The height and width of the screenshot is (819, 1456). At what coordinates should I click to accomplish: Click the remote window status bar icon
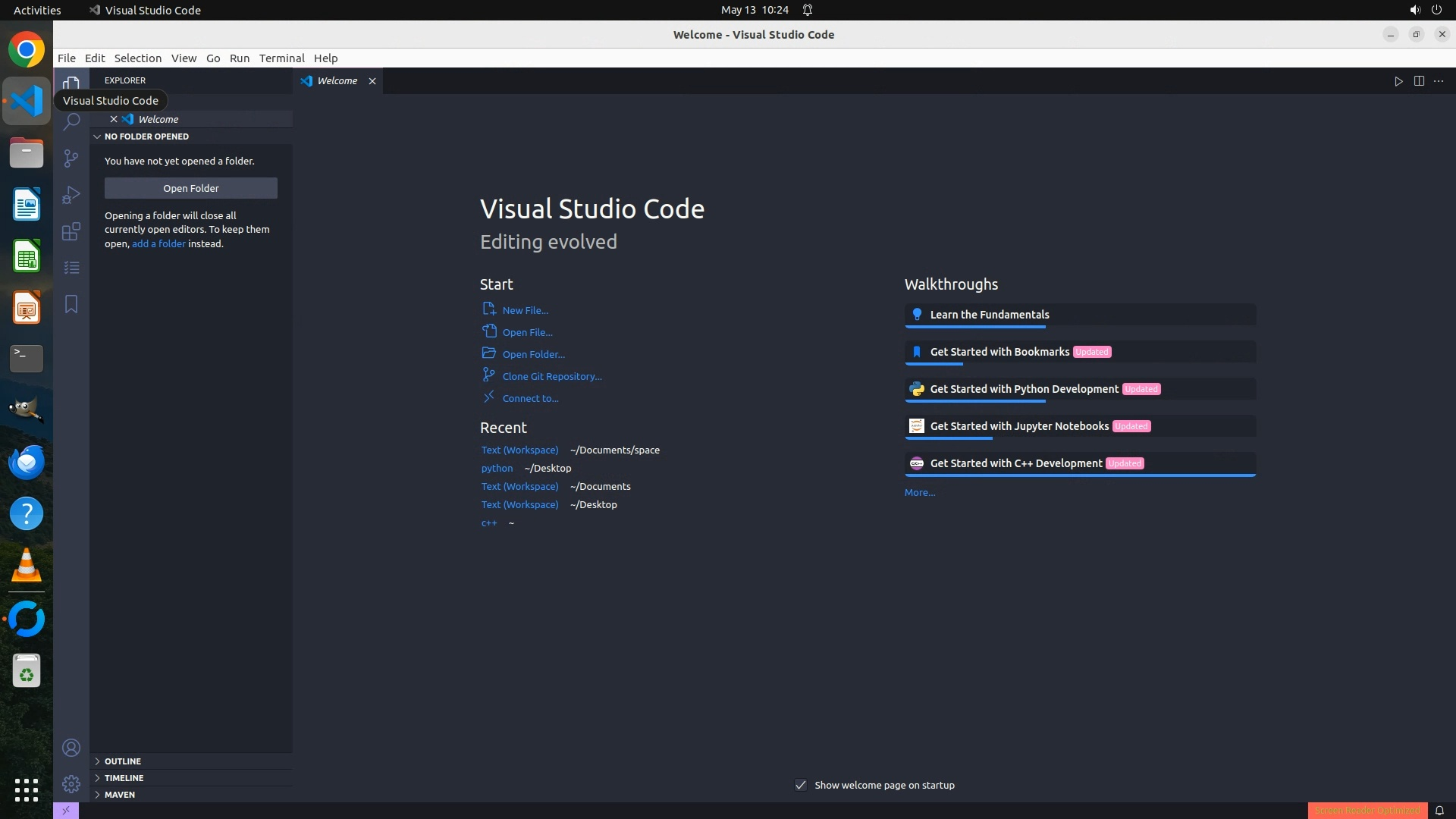point(66,811)
